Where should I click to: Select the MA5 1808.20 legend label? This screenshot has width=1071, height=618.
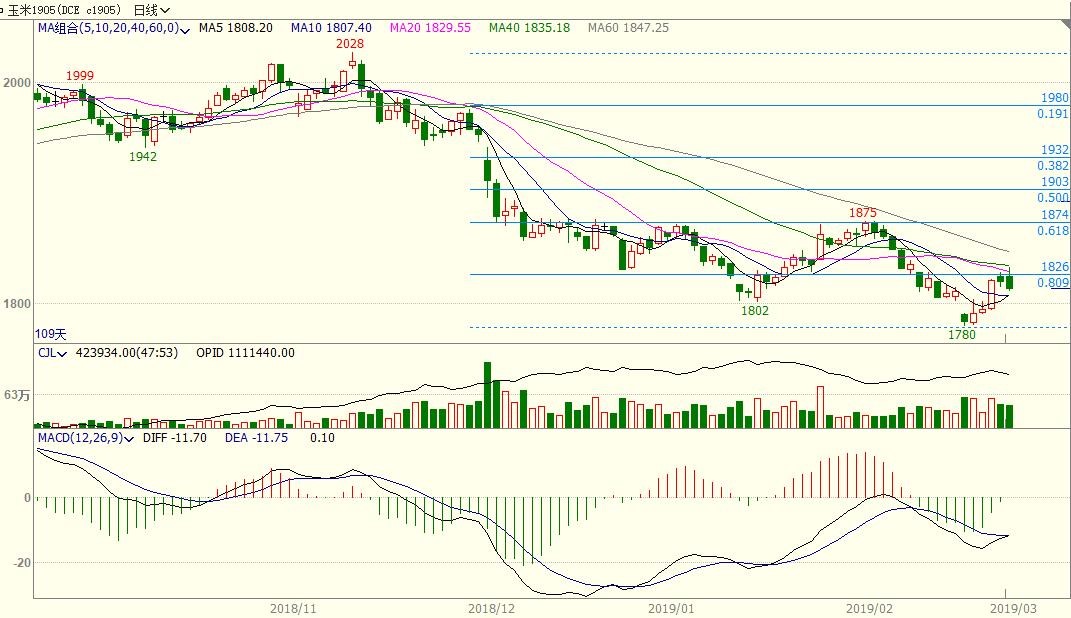pyautogui.click(x=236, y=28)
